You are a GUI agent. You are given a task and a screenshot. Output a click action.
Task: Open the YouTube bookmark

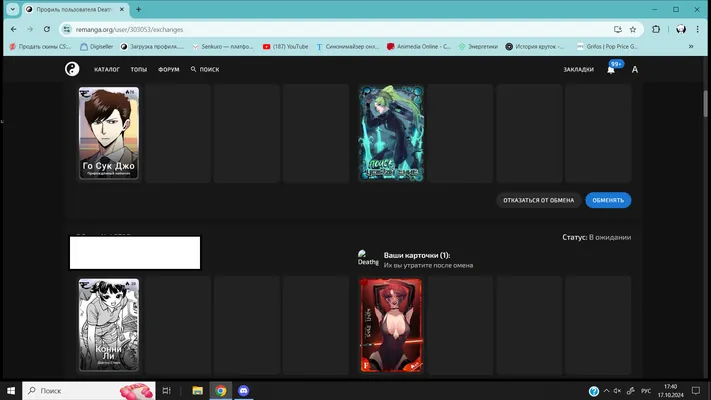click(x=285, y=46)
